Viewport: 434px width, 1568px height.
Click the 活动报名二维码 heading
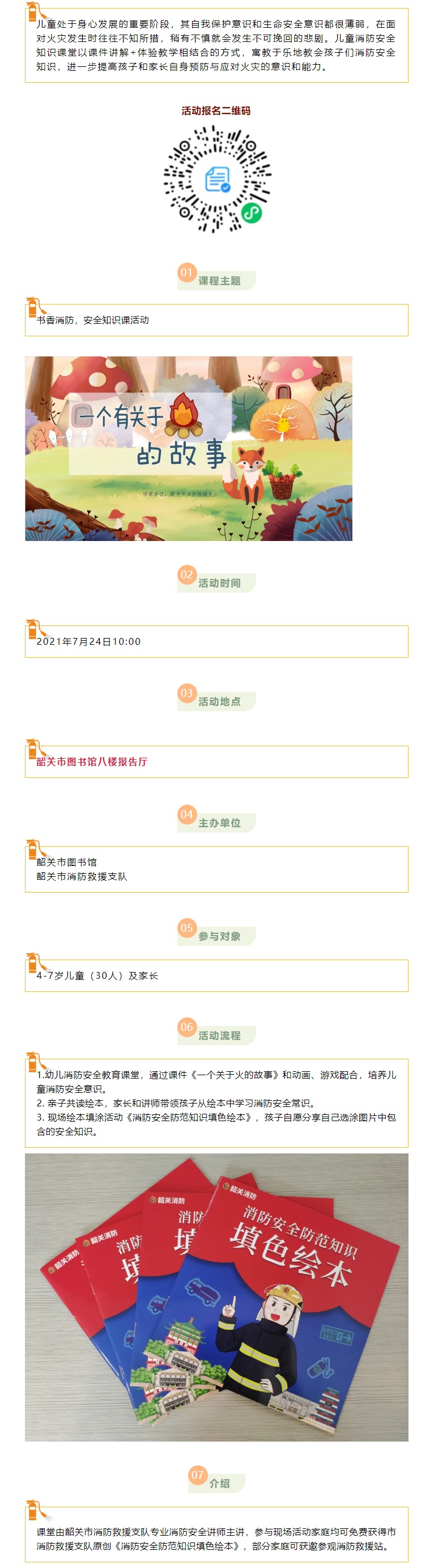coord(216,111)
